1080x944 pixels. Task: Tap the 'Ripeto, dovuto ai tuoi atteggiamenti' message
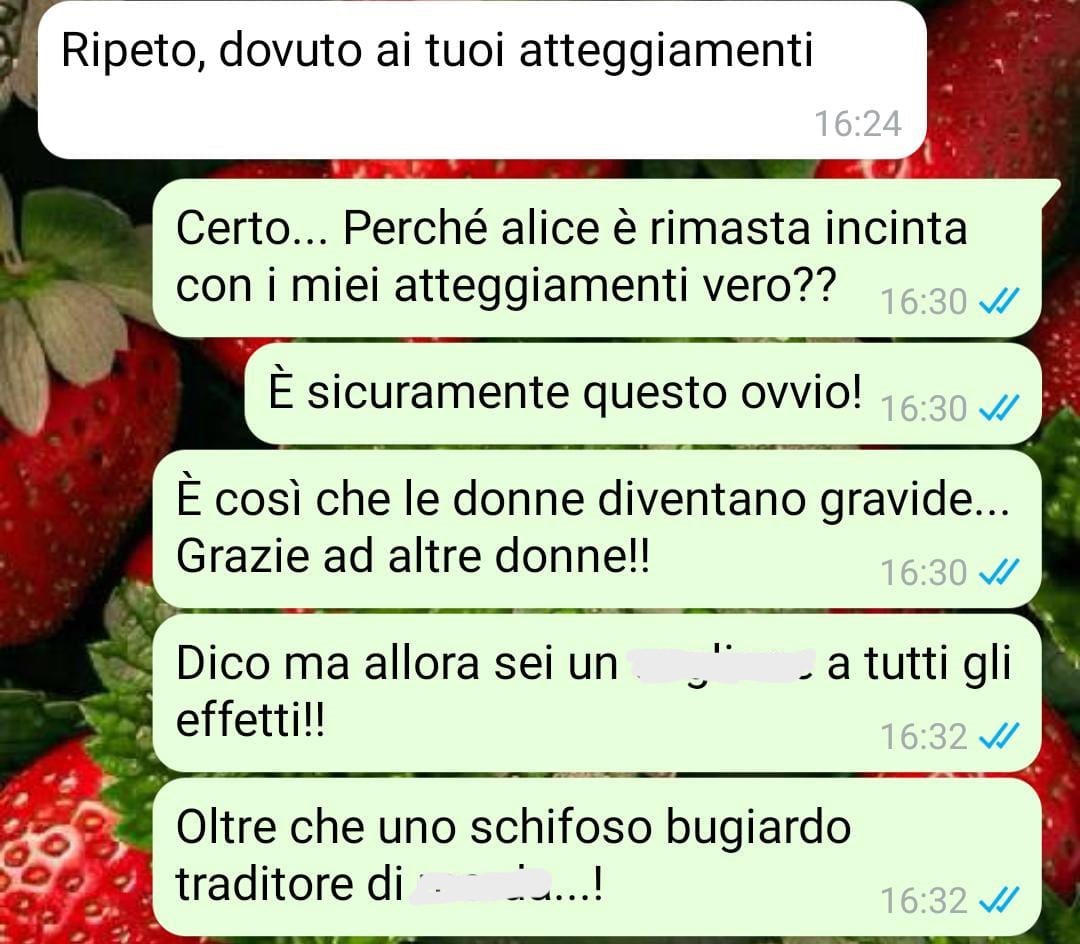(481, 80)
